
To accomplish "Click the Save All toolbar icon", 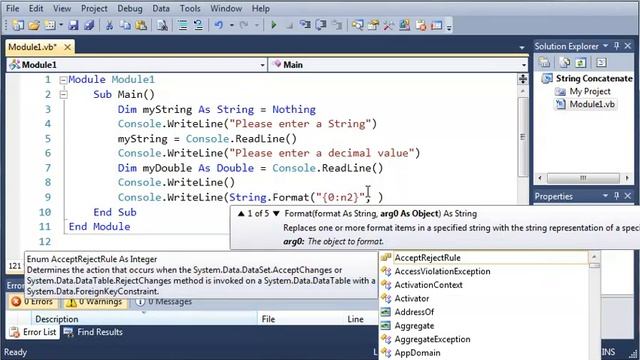I will [x=89, y=25].
